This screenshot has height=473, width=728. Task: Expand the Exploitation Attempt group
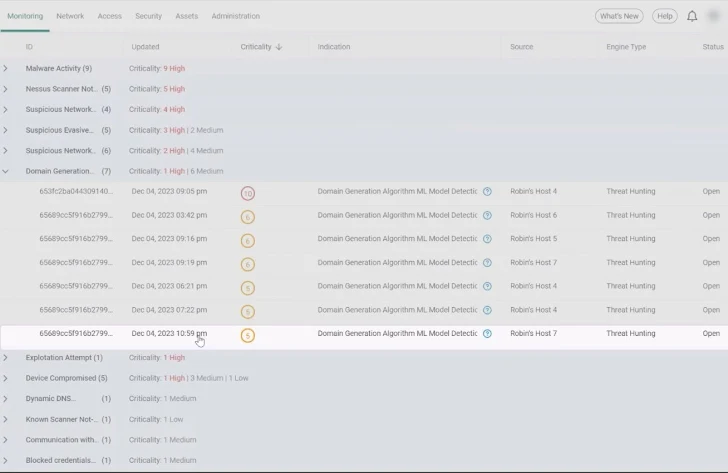coord(6,358)
